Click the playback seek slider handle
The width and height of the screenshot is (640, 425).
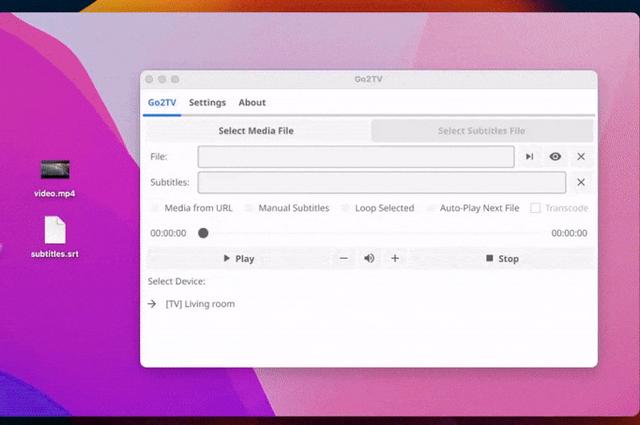[203, 233]
